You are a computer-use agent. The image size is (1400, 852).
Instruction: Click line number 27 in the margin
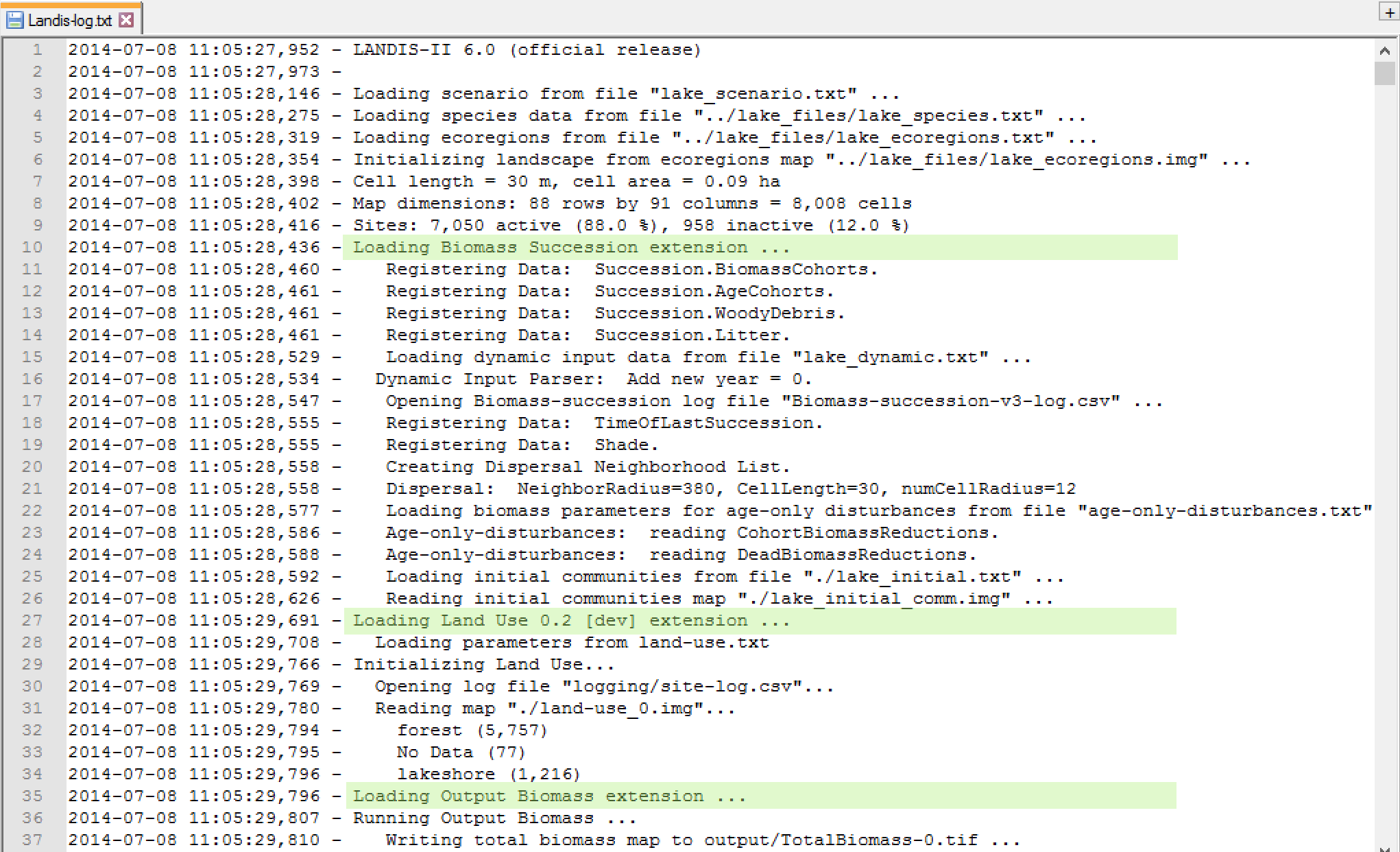(32, 620)
